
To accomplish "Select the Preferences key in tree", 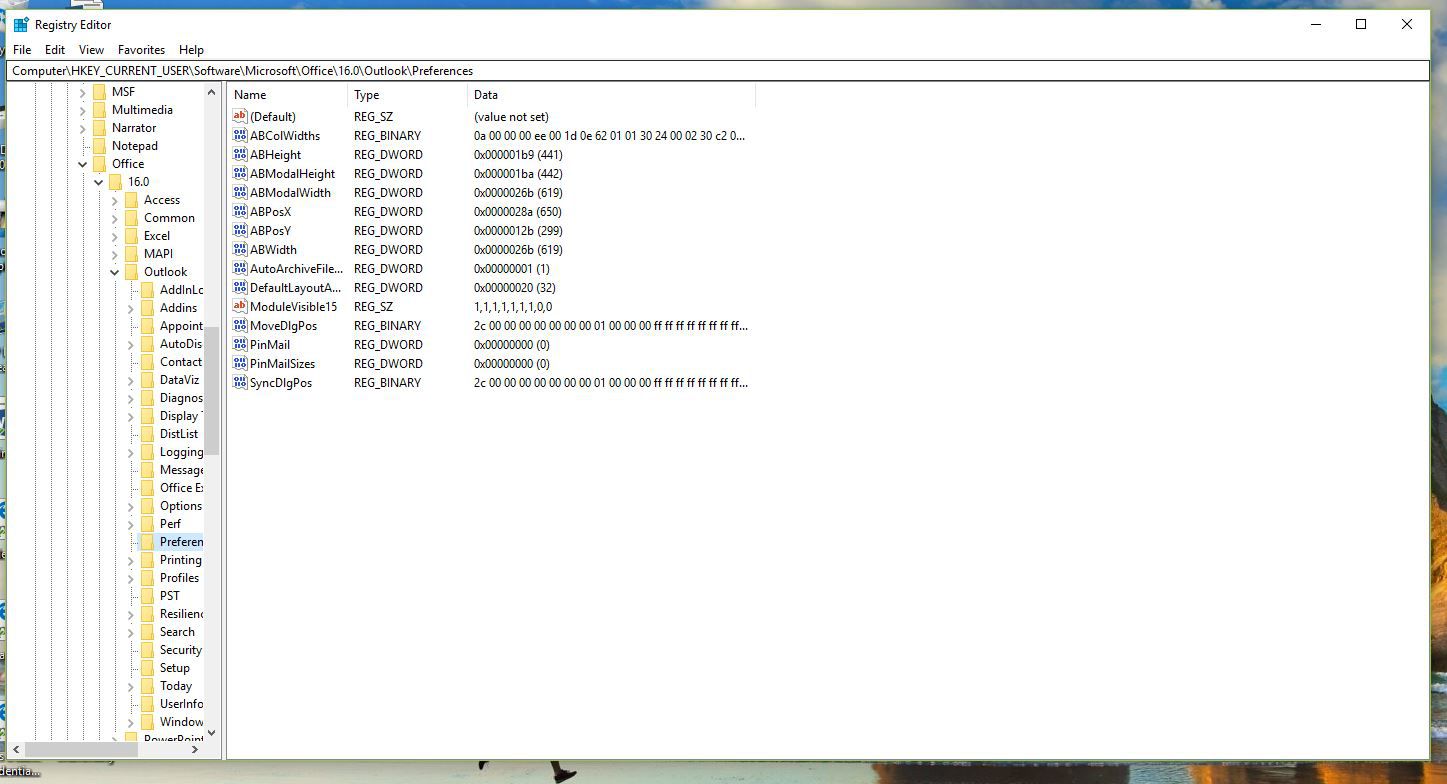I will [181, 542].
